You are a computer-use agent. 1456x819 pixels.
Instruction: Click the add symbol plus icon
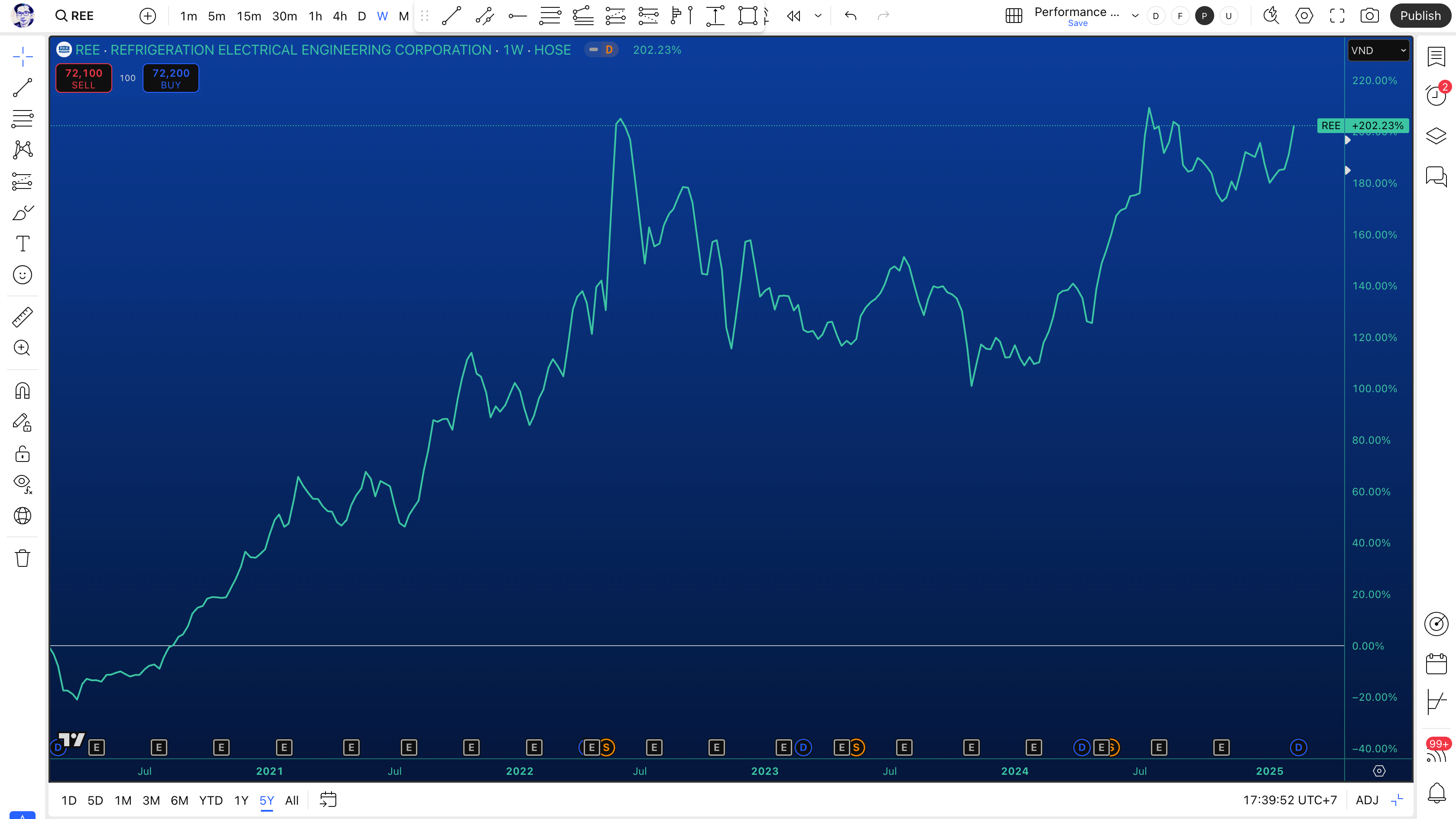[x=147, y=16]
